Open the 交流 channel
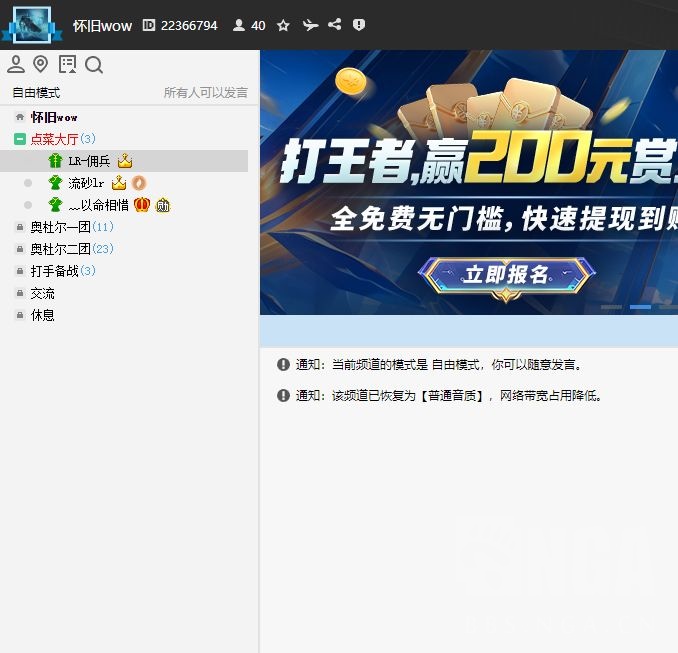This screenshot has height=653, width=678. (x=42, y=294)
